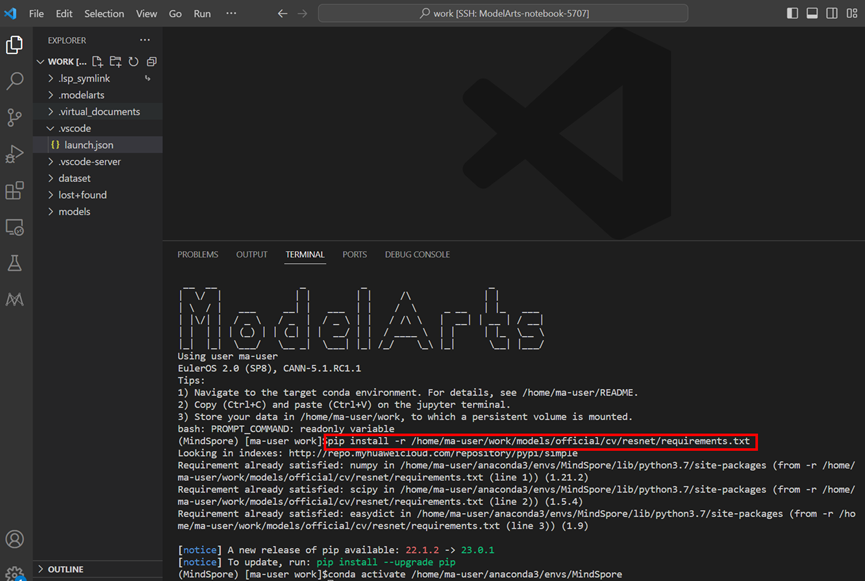Open the launch.json file

[98, 145]
